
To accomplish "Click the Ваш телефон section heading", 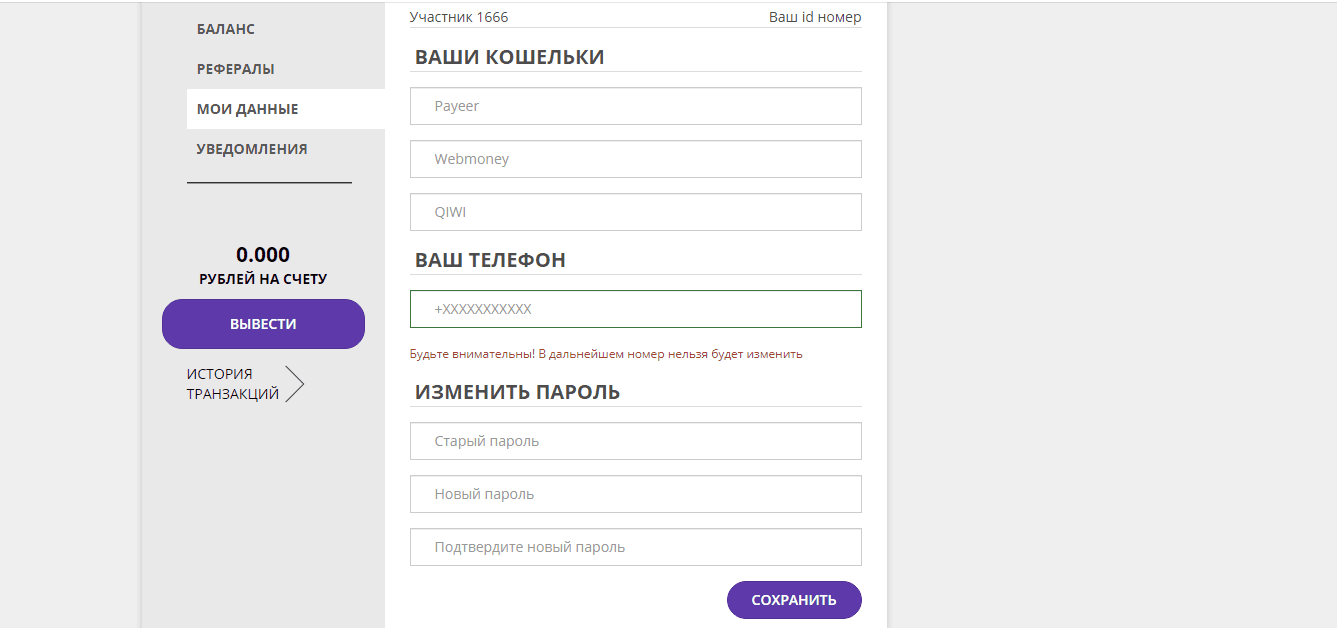I will tap(489, 259).
